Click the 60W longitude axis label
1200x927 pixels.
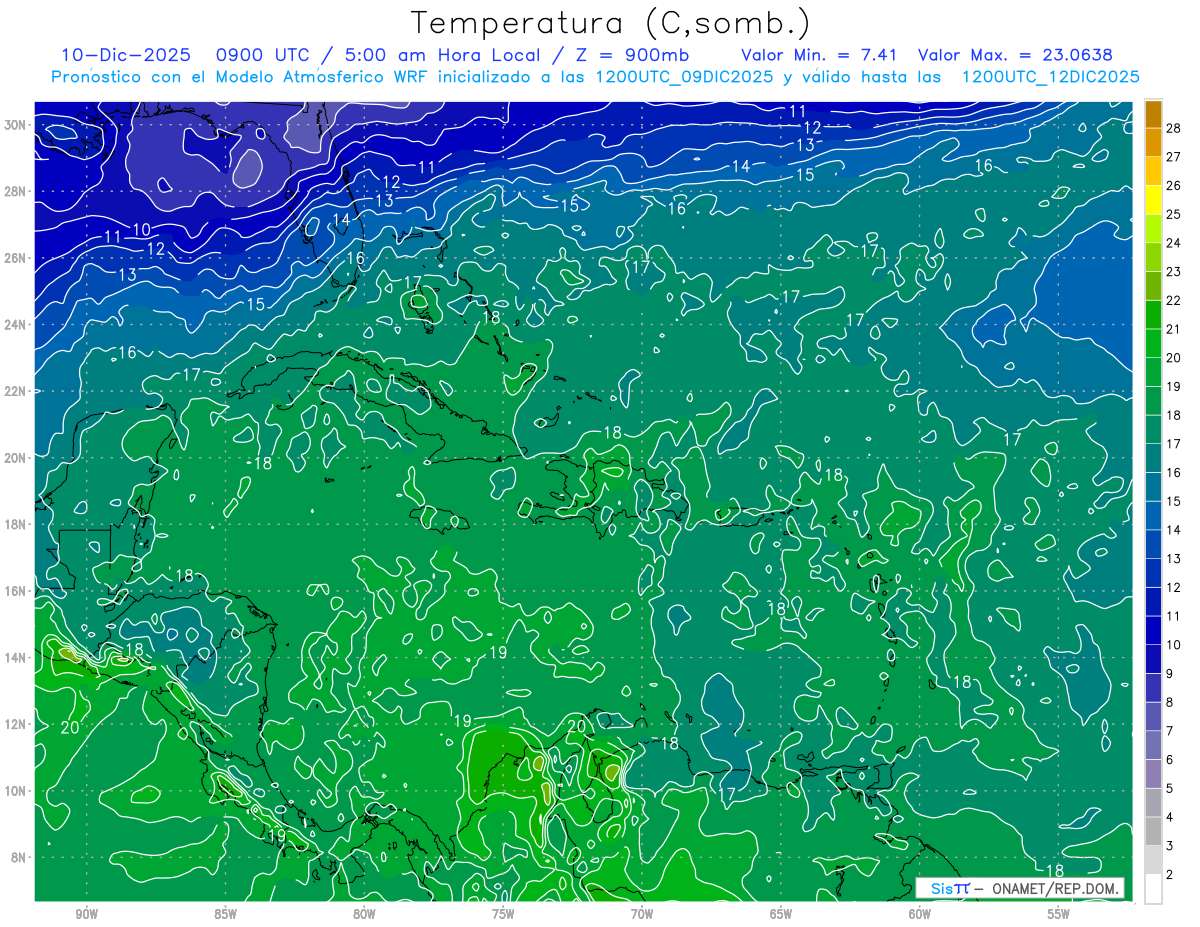coord(920,915)
